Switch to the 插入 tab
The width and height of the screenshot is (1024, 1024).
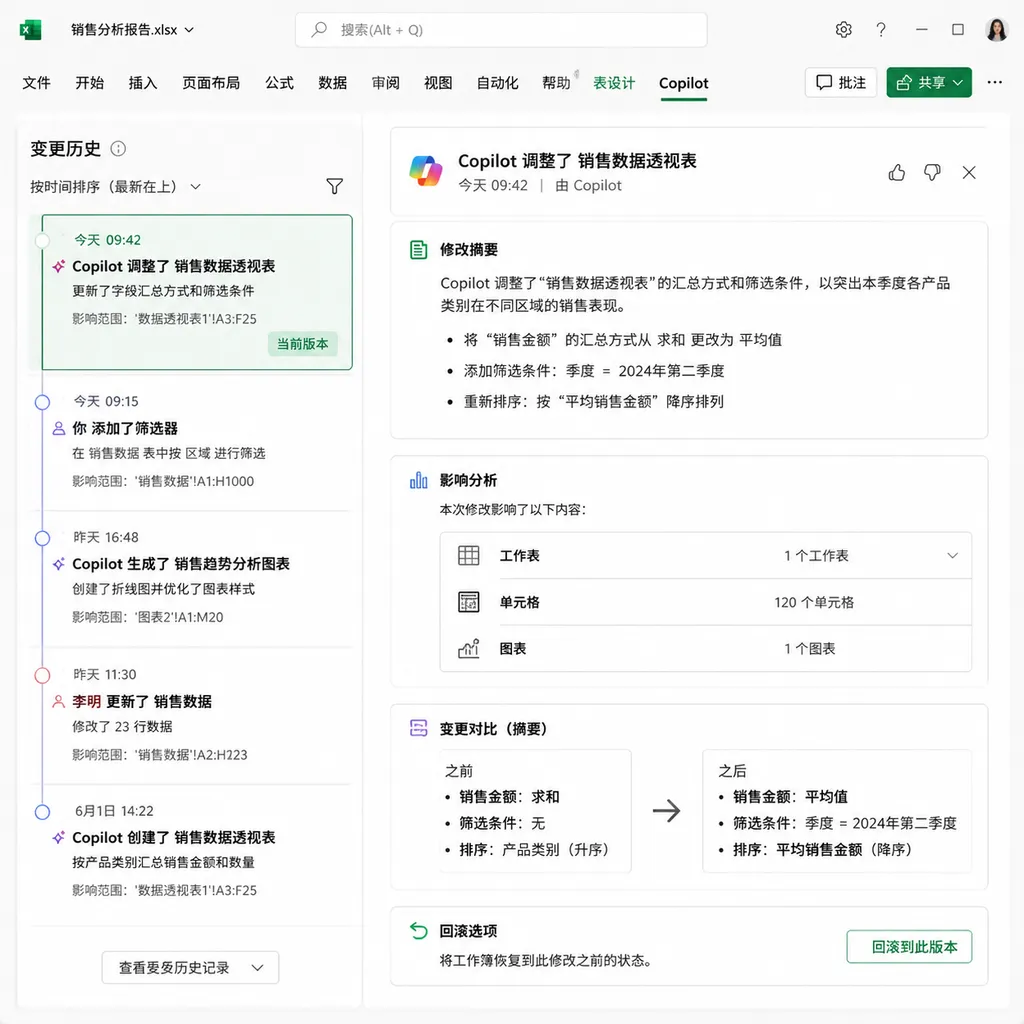tap(142, 83)
